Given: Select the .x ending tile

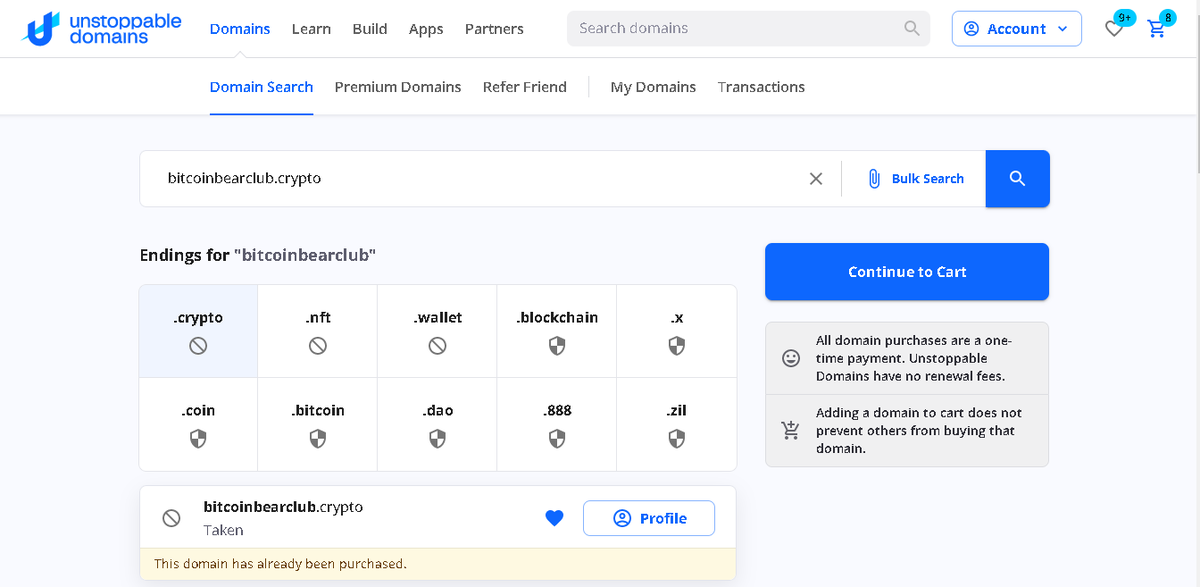Looking at the screenshot, I should 677,331.
